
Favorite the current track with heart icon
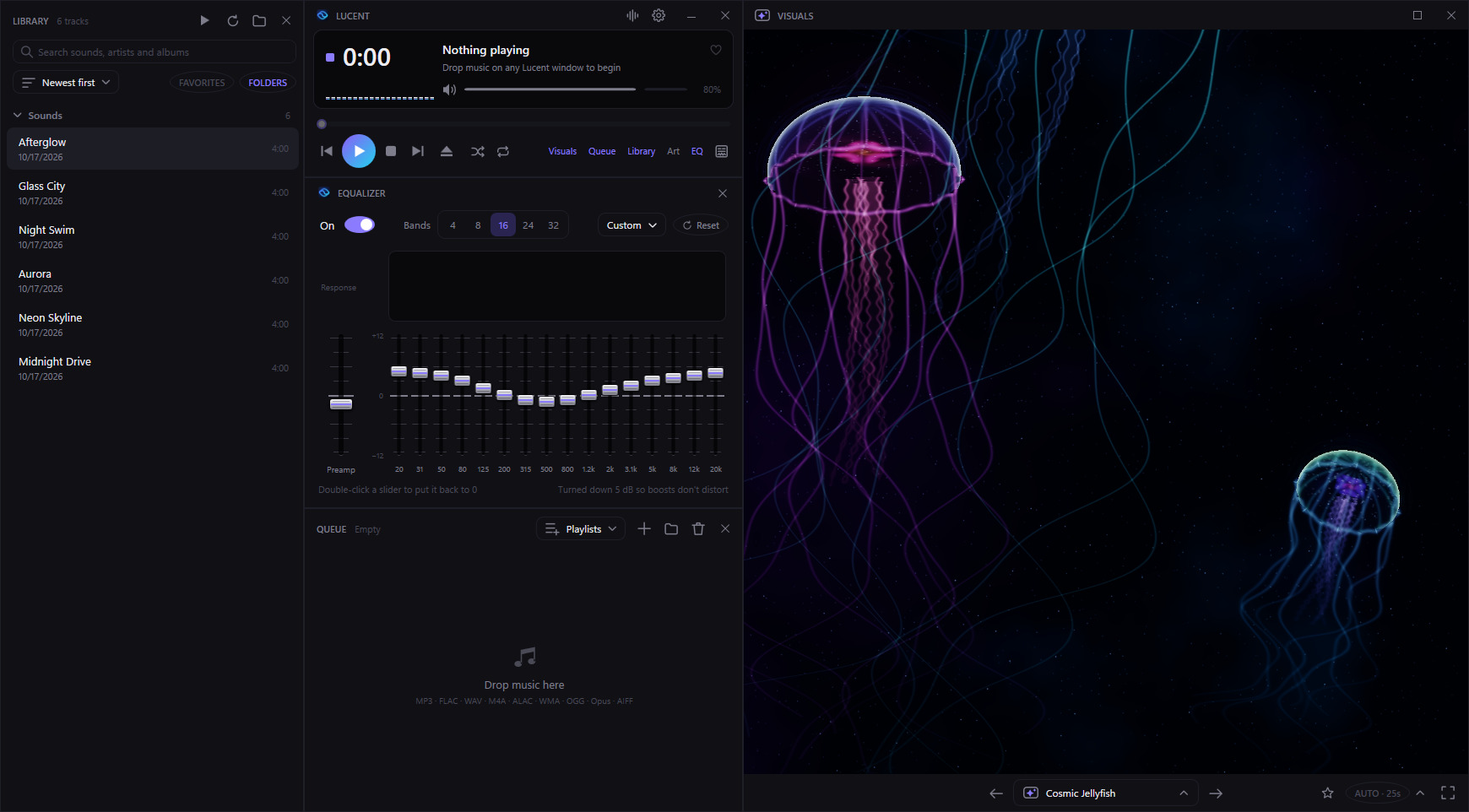tap(716, 50)
